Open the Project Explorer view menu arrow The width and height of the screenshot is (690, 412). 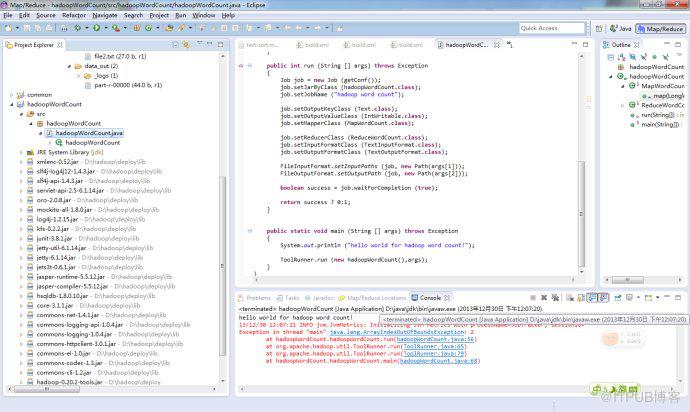[199, 43]
